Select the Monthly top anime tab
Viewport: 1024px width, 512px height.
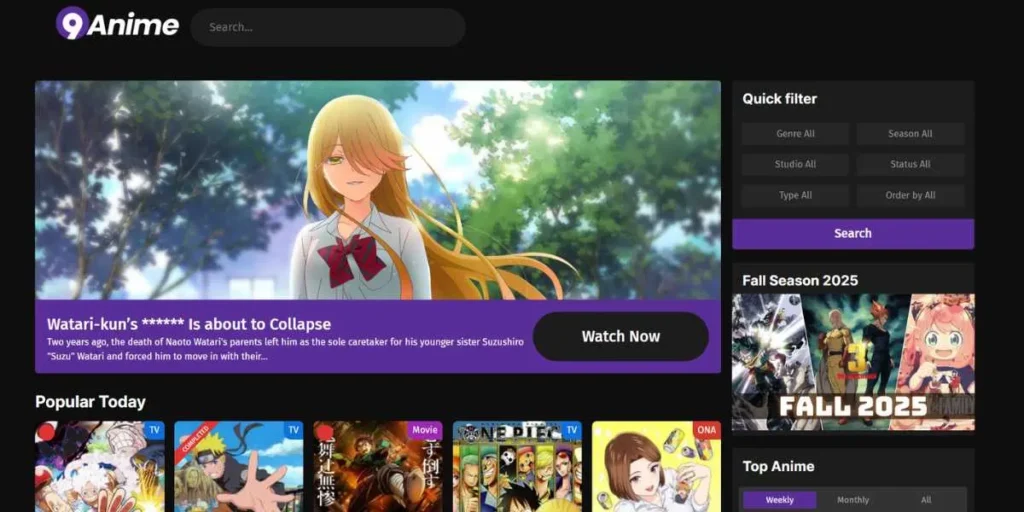click(853, 500)
